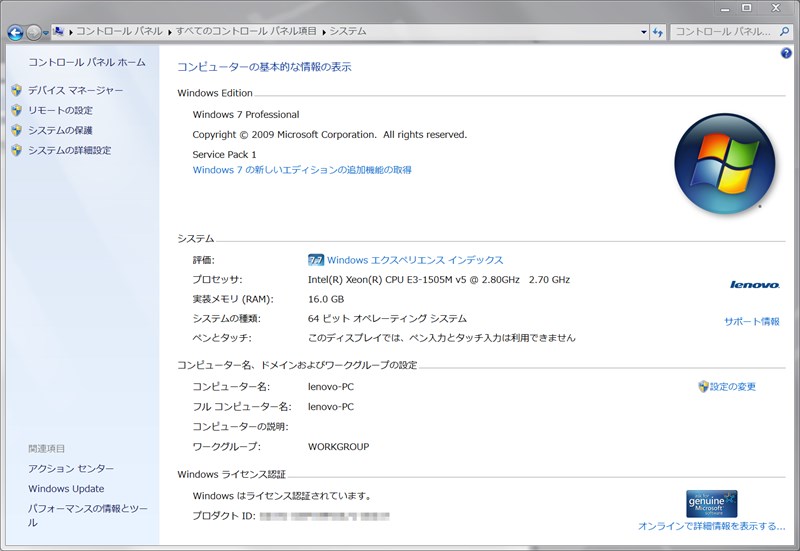800x551 pixels.
Task: Click Windows 7 の新しいエディションの追加機能の取得 link
Action: coord(302,170)
